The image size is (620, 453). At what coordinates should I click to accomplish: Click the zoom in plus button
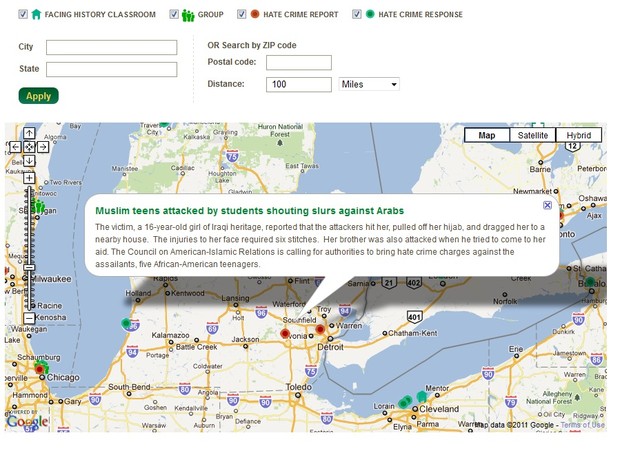[29, 178]
